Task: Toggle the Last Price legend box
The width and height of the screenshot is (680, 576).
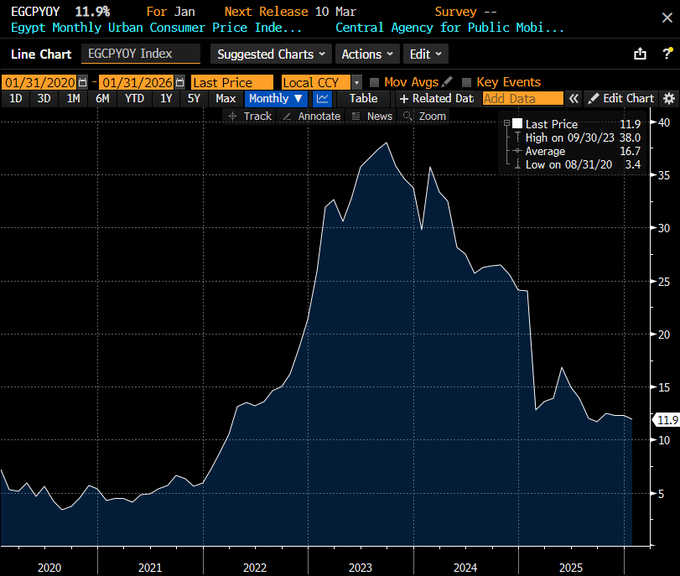Action: pos(517,123)
